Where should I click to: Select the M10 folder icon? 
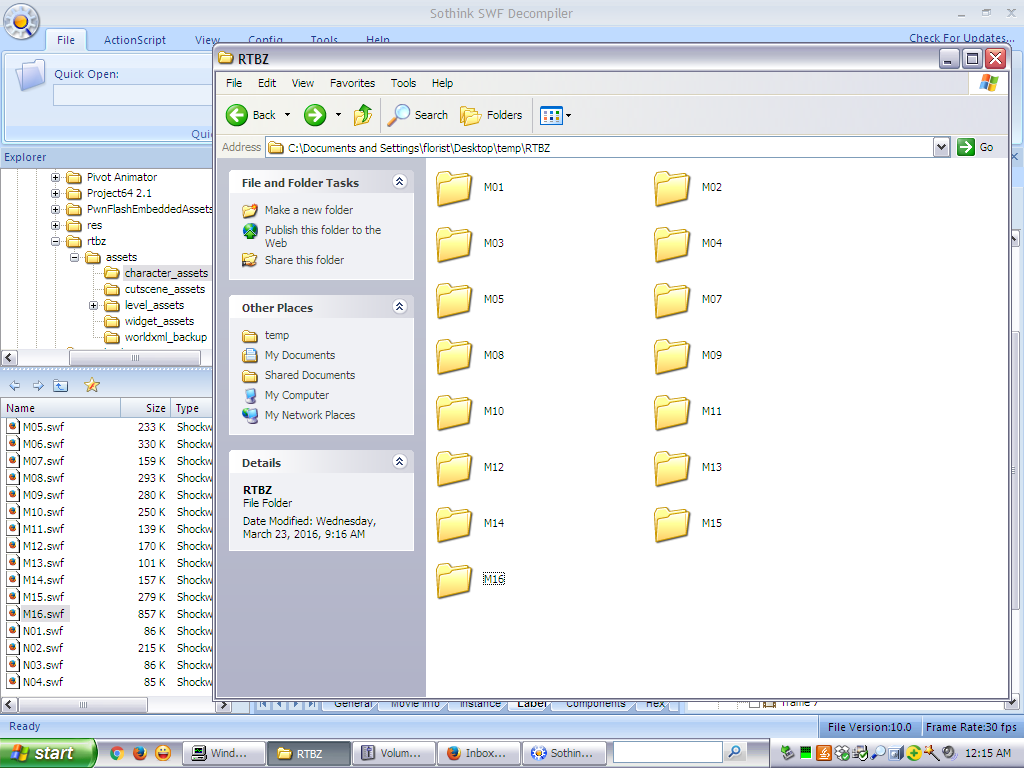pyautogui.click(x=454, y=412)
